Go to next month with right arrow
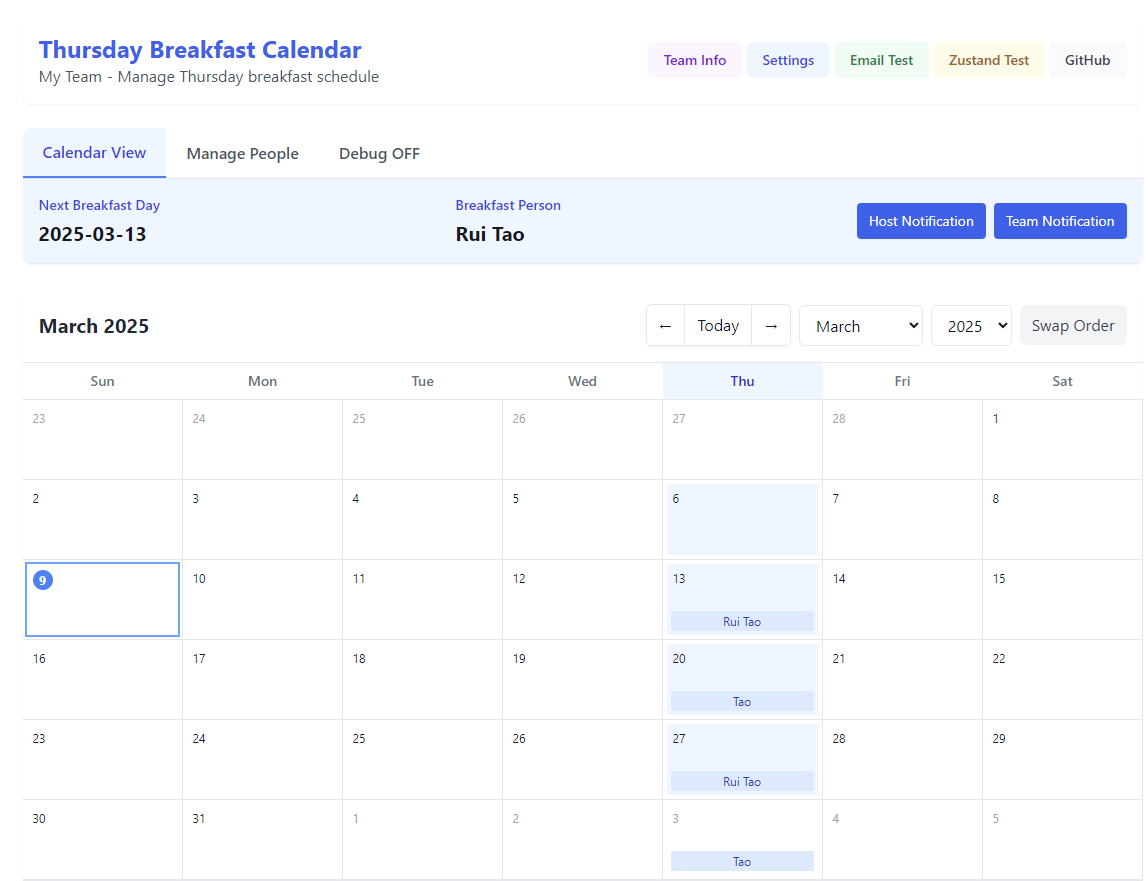This screenshot has height=881, width=1148. pyautogui.click(x=771, y=326)
